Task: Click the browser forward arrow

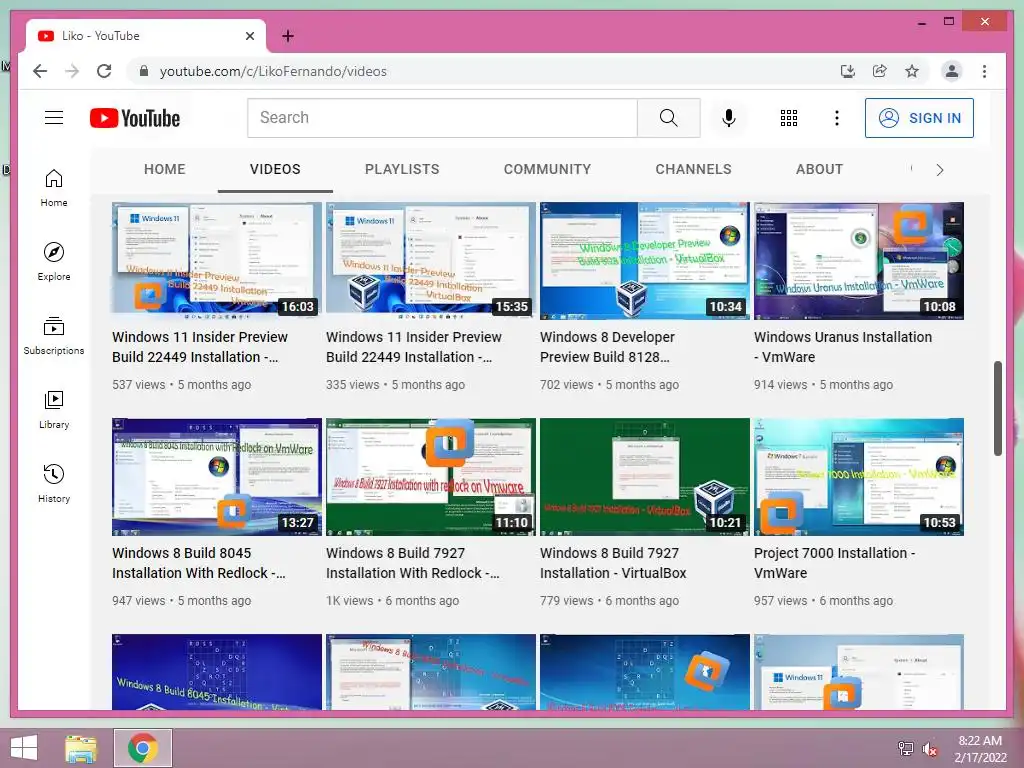Action: (x=72, y=71)
